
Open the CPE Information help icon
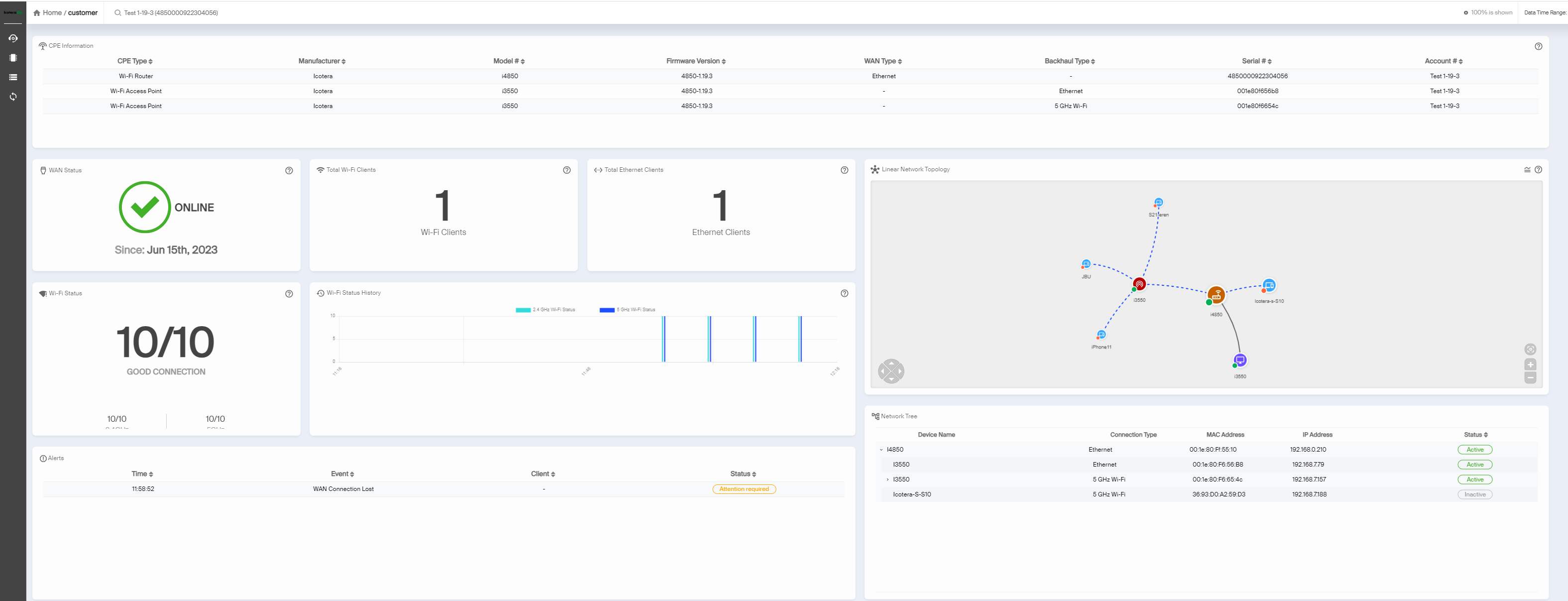click(x=1539, y=46)
